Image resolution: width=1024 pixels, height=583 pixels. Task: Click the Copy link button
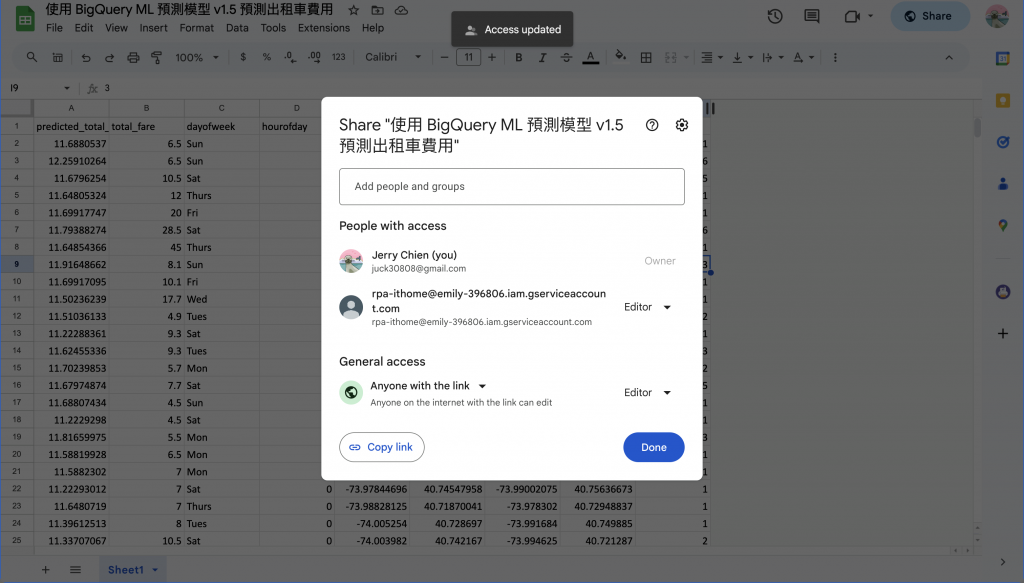coord(381,447)
